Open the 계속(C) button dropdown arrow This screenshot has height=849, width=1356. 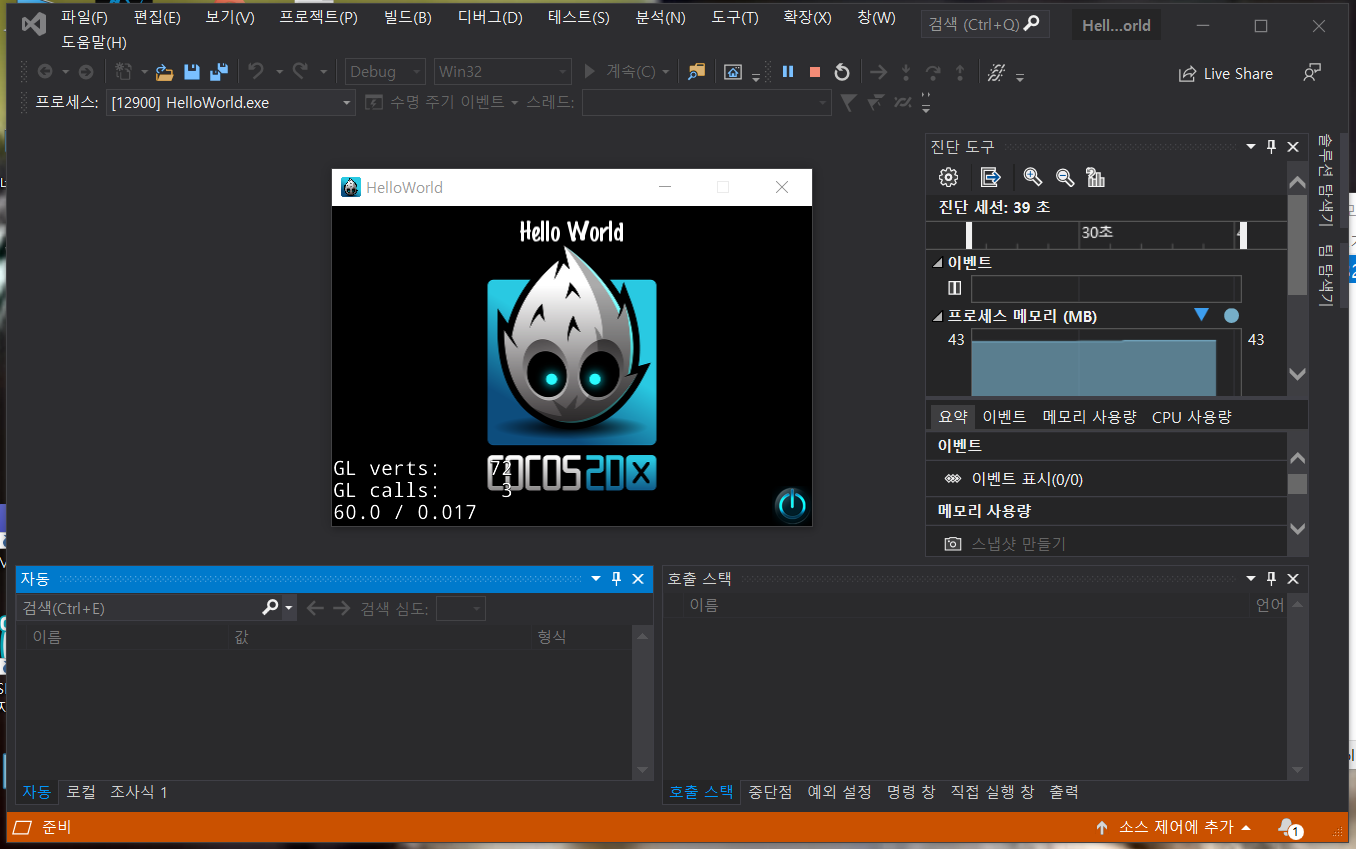(664, 72)
